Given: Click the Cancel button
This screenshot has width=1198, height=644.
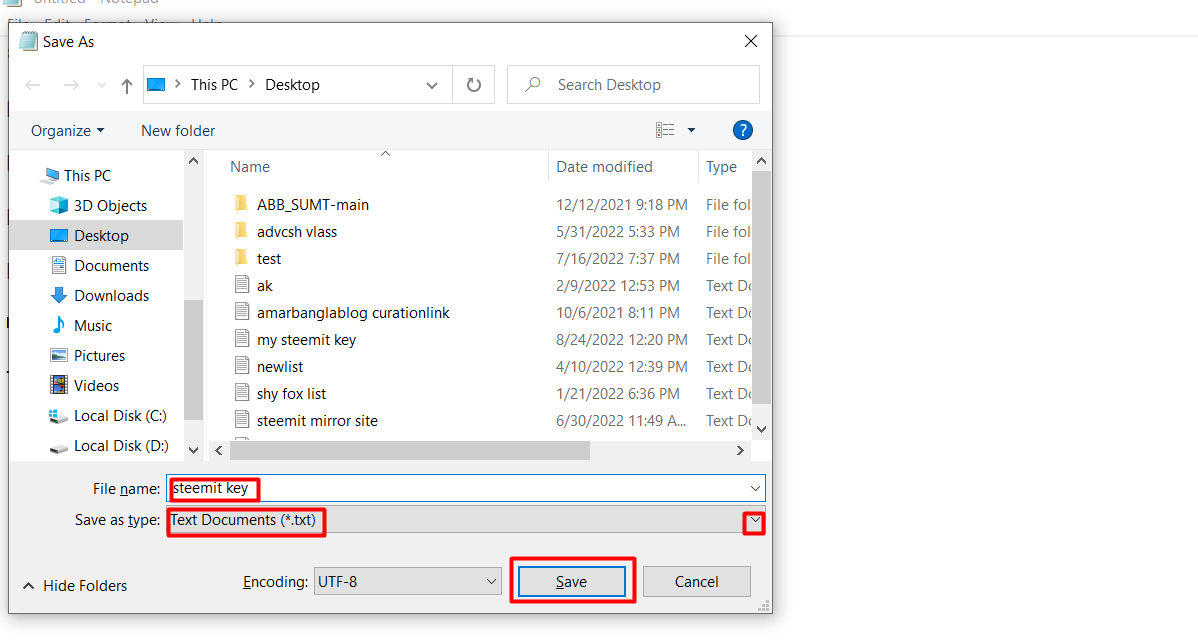Looking at the screenshot, I should pyautogui.click(x=696, y=581).
